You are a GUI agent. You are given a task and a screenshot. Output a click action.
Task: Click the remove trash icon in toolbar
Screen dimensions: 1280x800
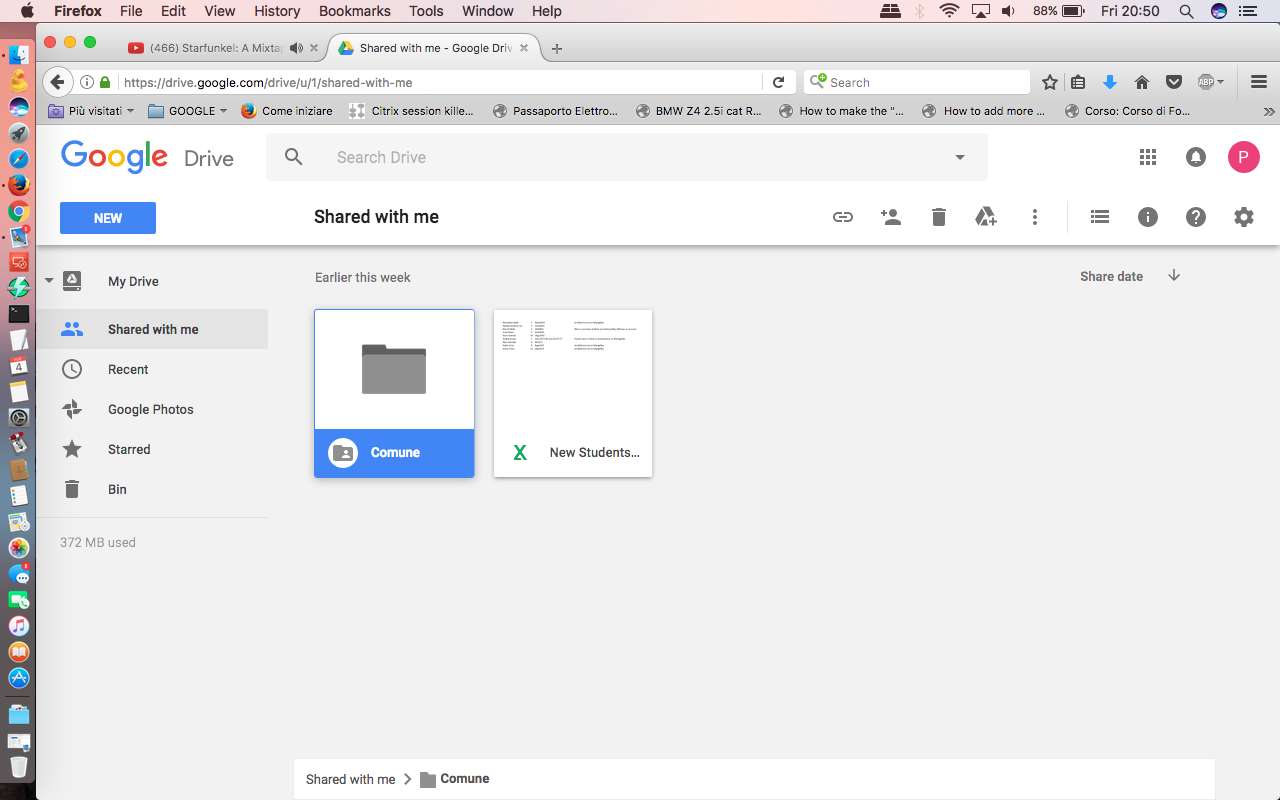[938, 217]
